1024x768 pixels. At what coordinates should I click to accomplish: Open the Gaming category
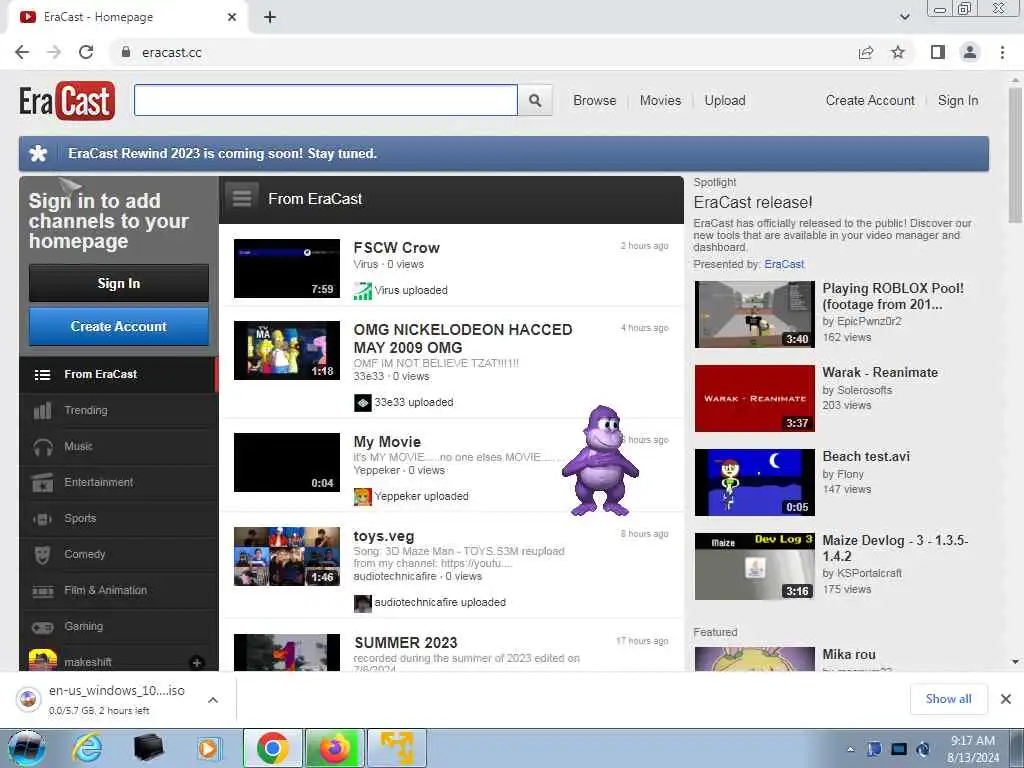118,626
